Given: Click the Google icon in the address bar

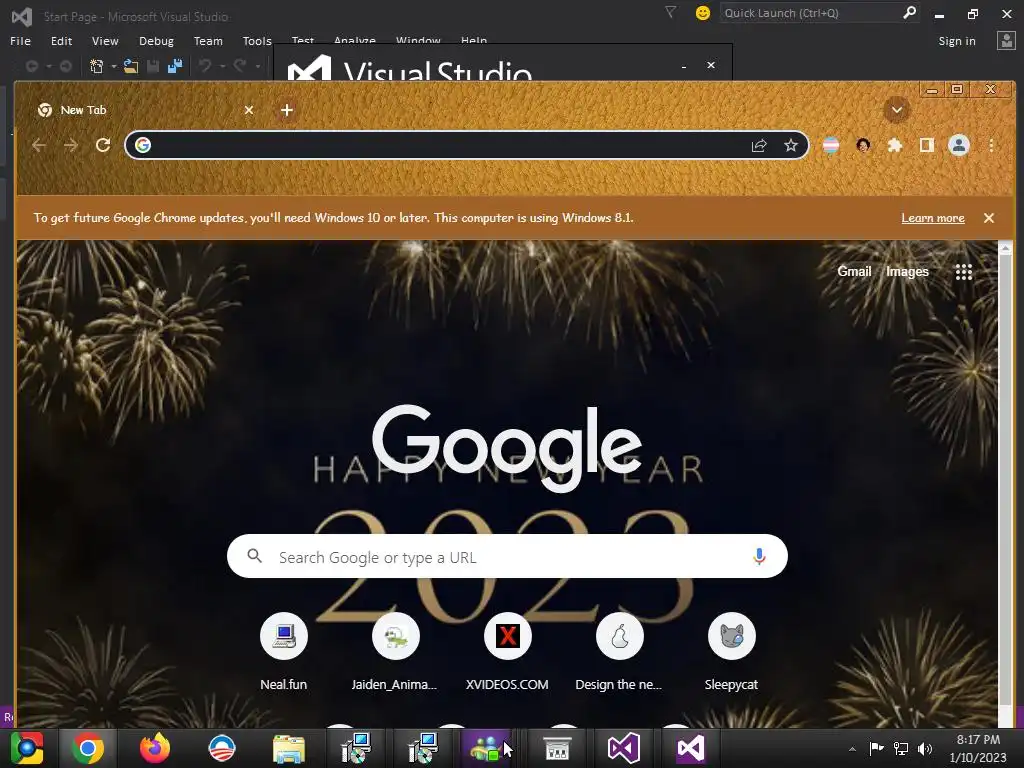Looking at the screenshot, I should [x=143, y=145].
